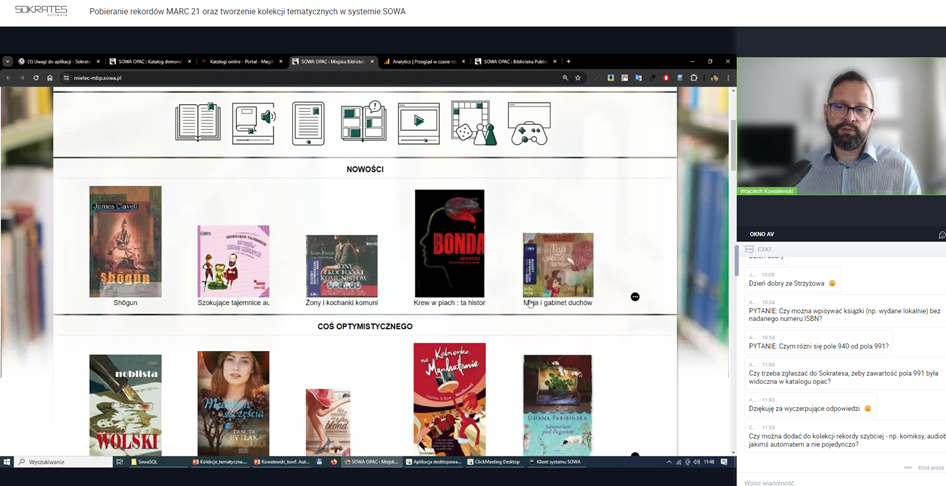
Task: Open the Windows notifications icon
Action: [x=724, y=462]
